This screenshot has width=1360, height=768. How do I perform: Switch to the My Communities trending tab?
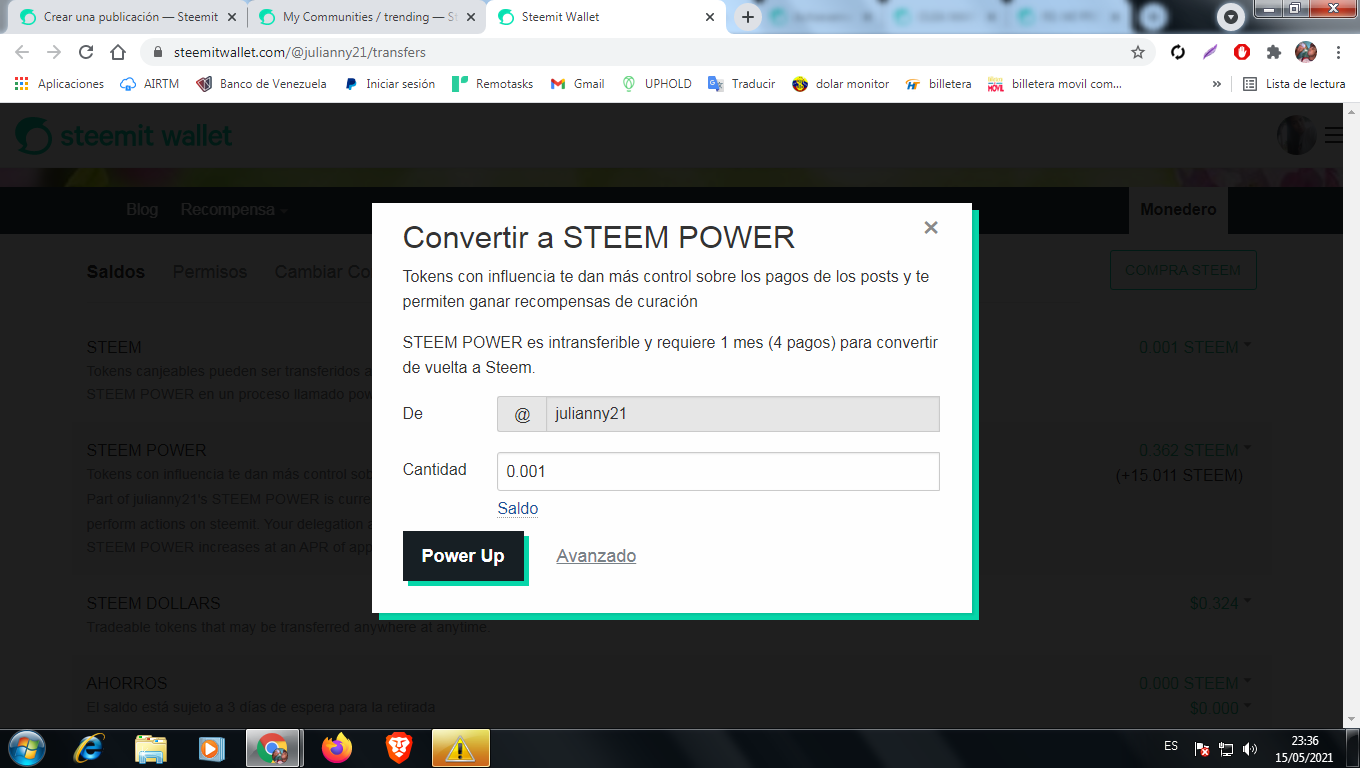coord(364,17)
